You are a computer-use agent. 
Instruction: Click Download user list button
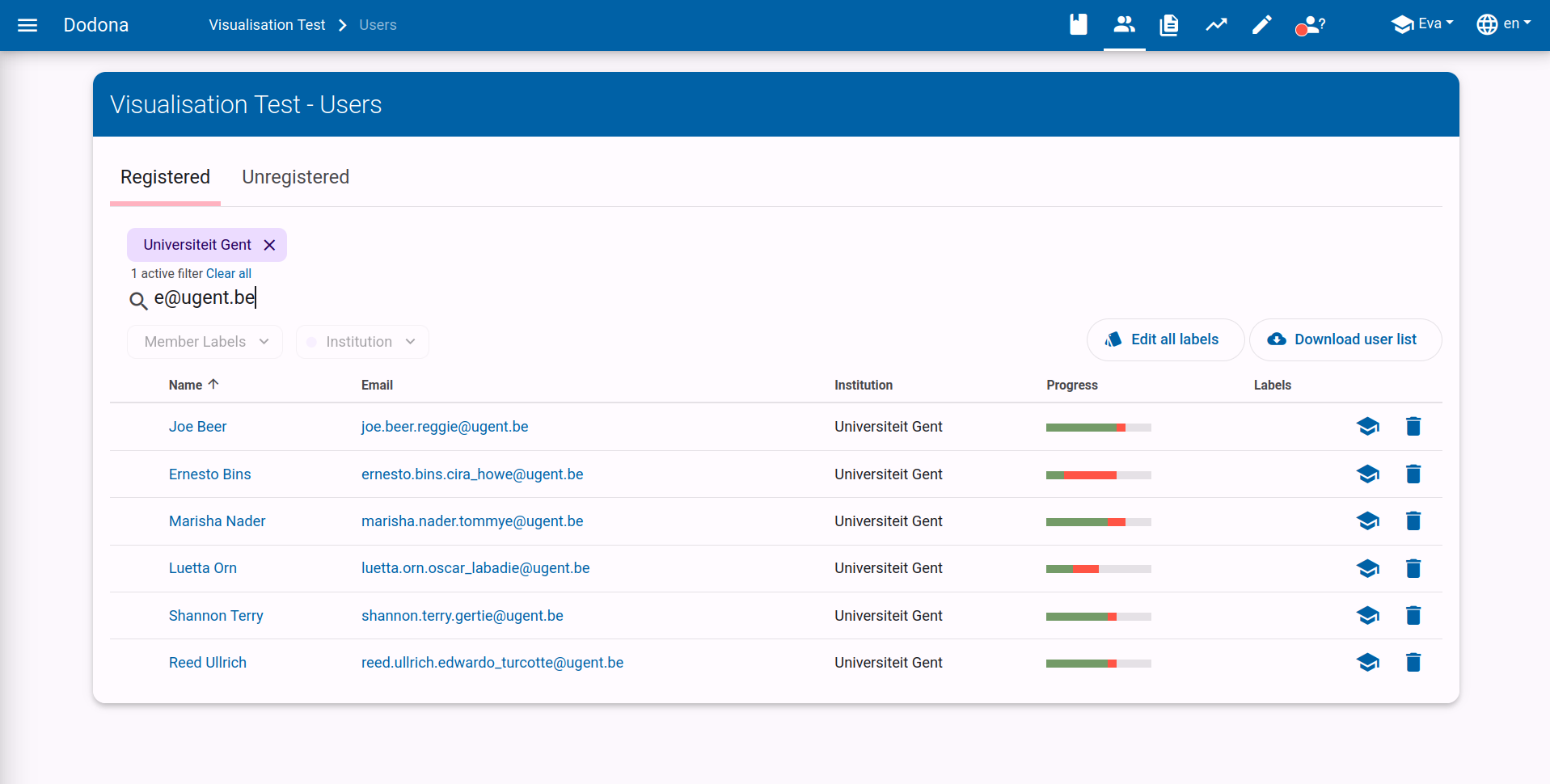[x=1345, y=339]
